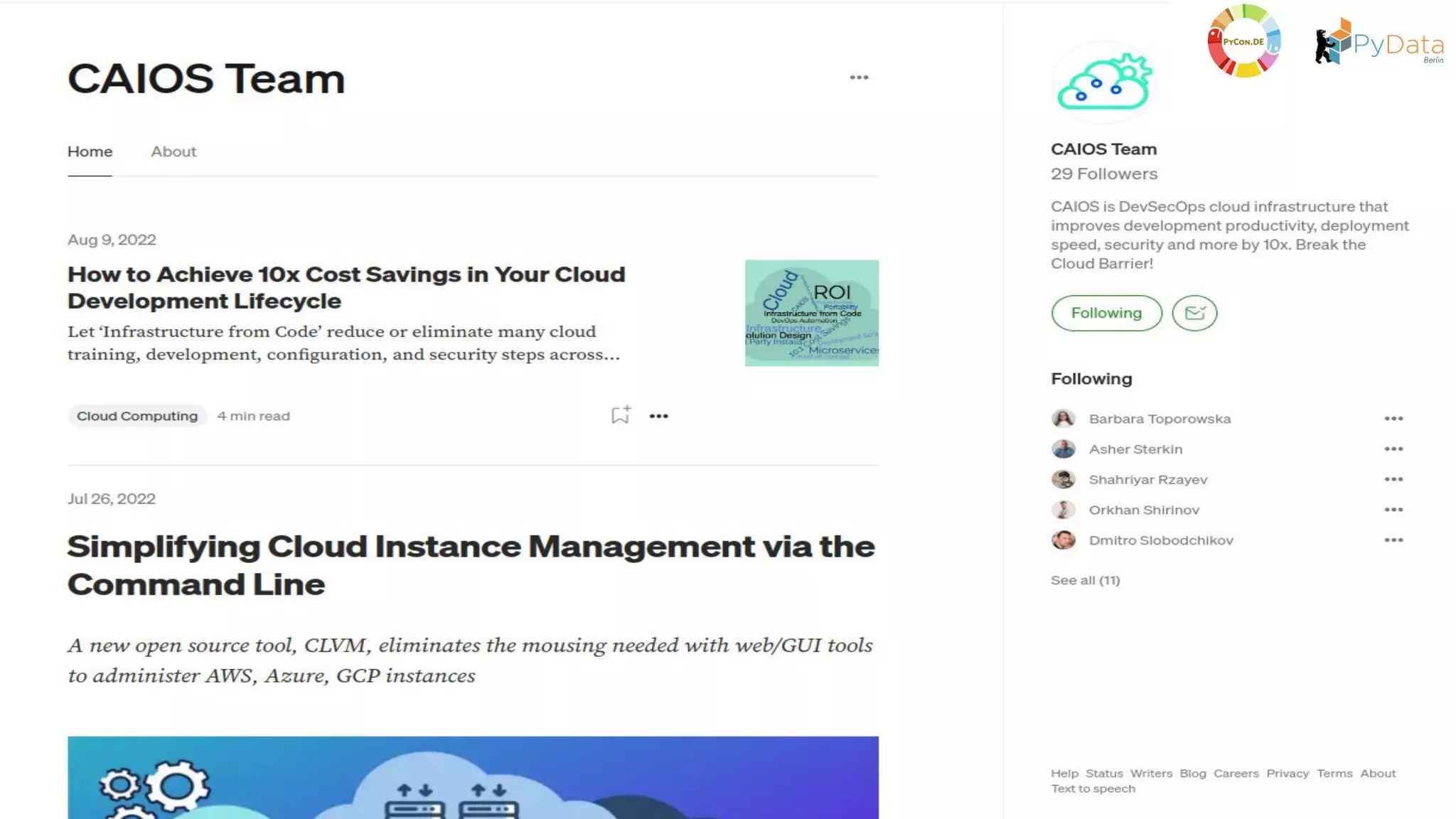Image resolution: width=1456 pixels, height=819 pixels.
Task: Open the Blog footer link
Action: (x=1193, y=773)
